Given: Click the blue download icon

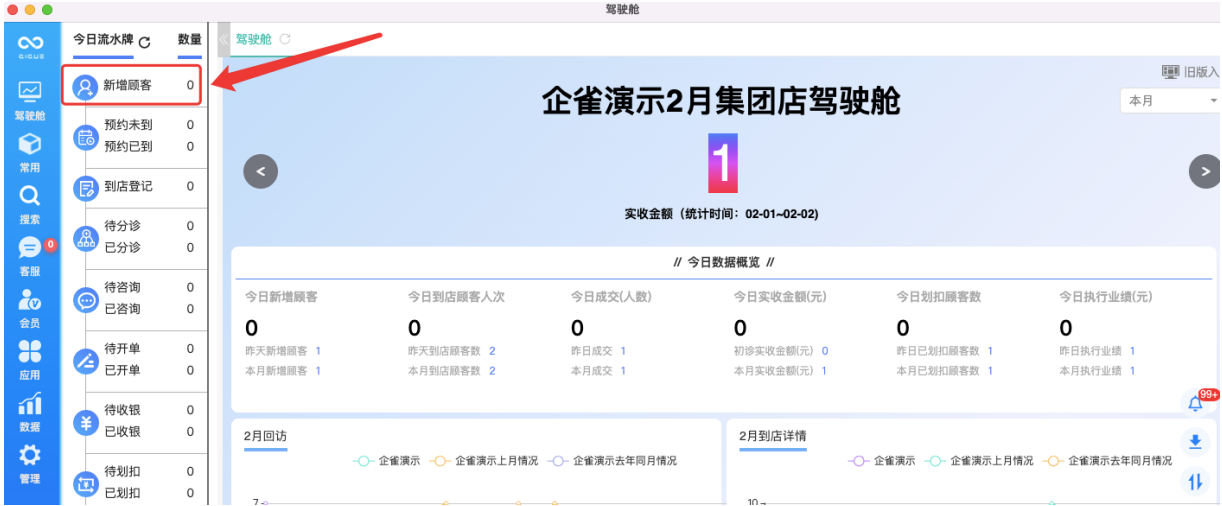Looking at the screenshot, I should tap(1195, 442).
